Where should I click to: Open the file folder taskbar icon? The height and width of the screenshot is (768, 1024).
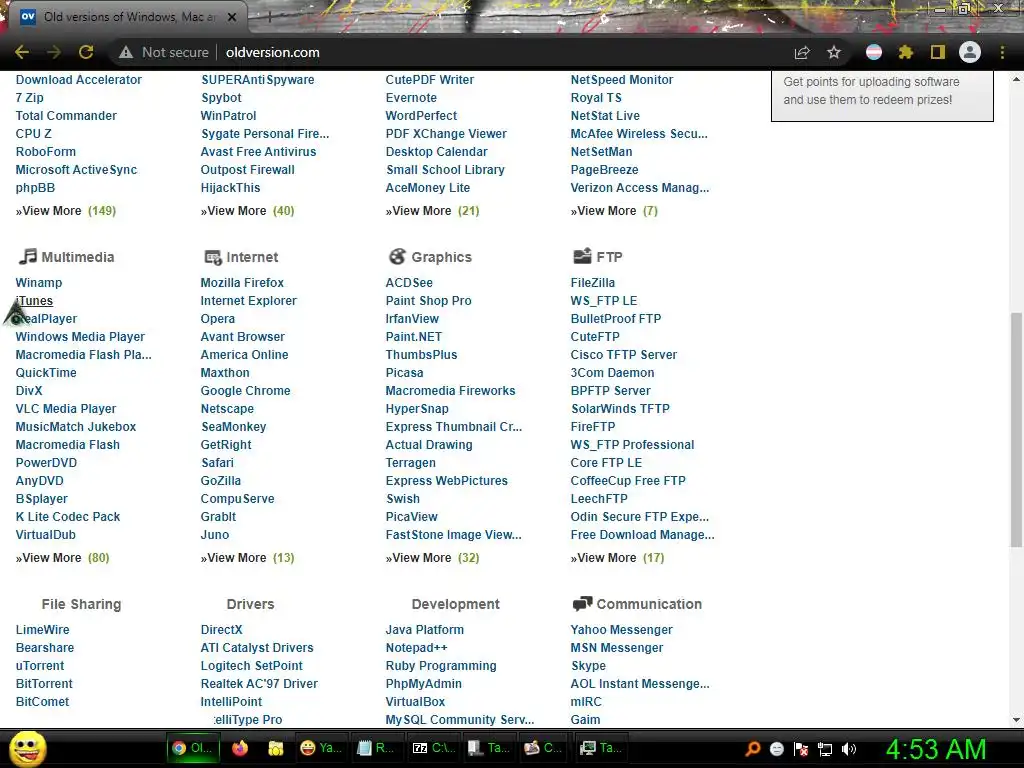click(x=276, y=748)
